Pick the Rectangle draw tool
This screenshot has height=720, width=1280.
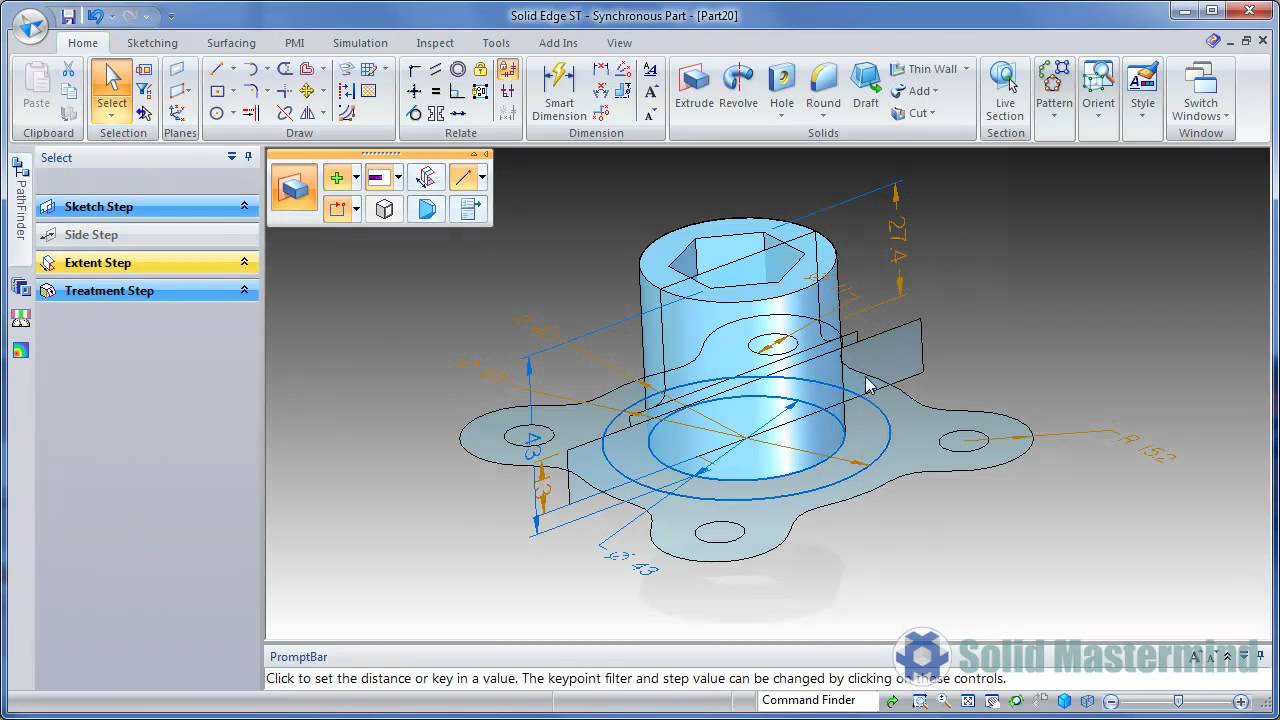pyautogui.click(x=217, y=91)
